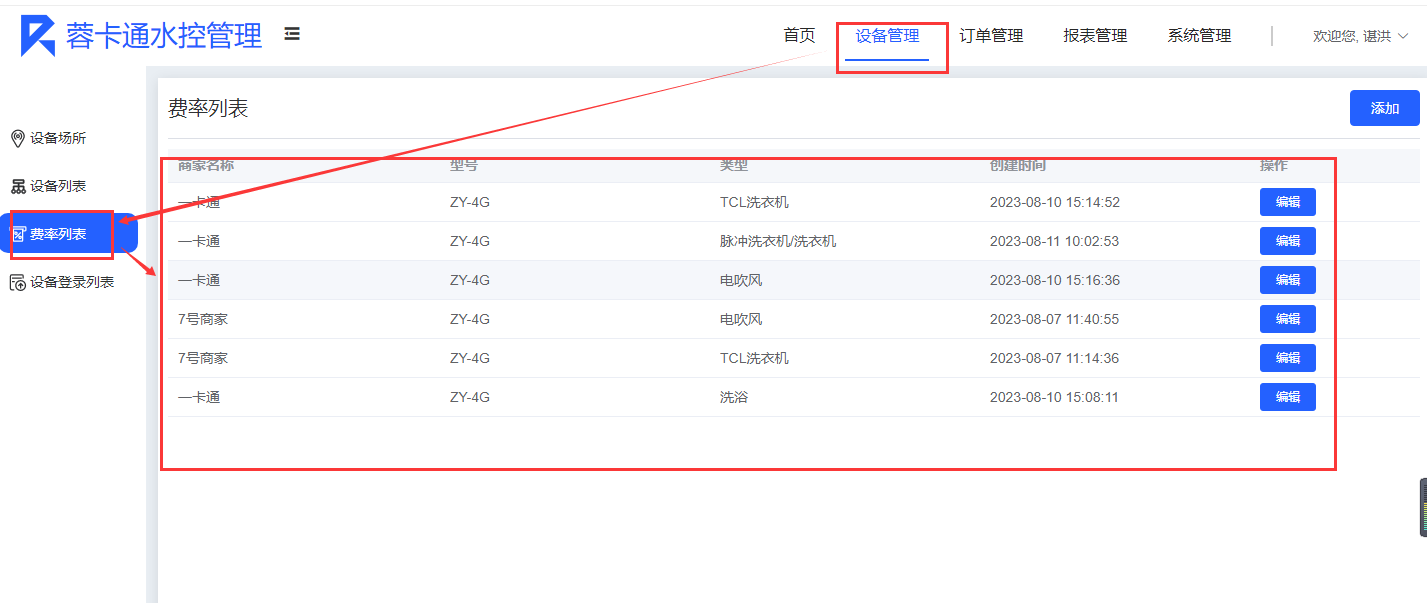Select the 创建时间 column header
This screenshot has width=1427, height=603.
(1018, 165)
